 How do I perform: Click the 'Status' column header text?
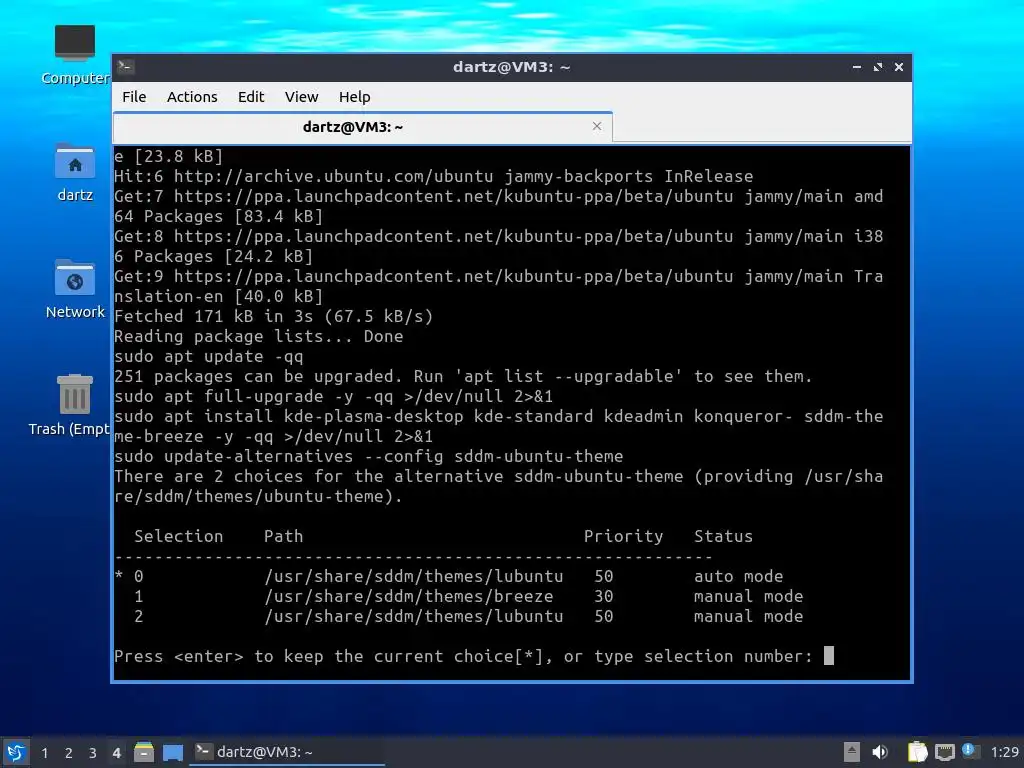pos(723,536)
